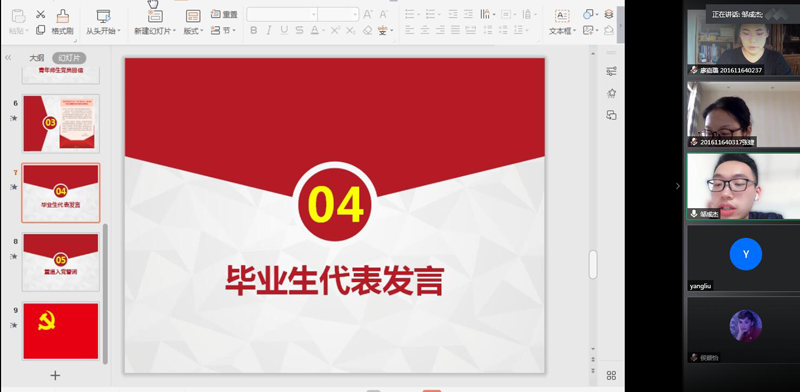This screenshot has height=392, width=800.
Task: Click the distributed alignment icon
Action: pos(470,30)
